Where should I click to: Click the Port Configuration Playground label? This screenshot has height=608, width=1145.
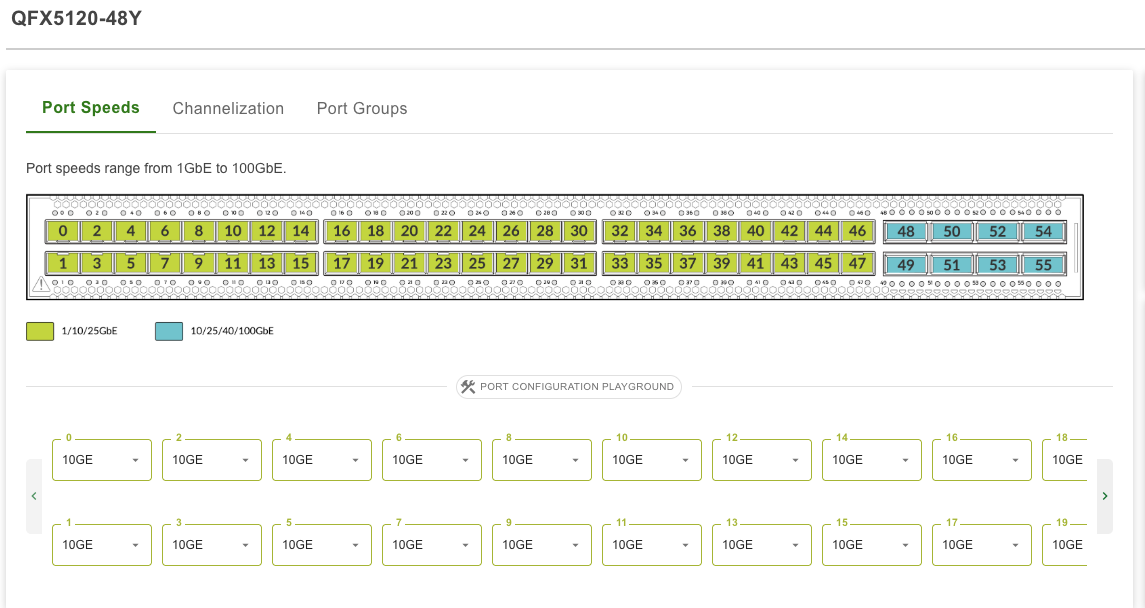tap(577, 387)
